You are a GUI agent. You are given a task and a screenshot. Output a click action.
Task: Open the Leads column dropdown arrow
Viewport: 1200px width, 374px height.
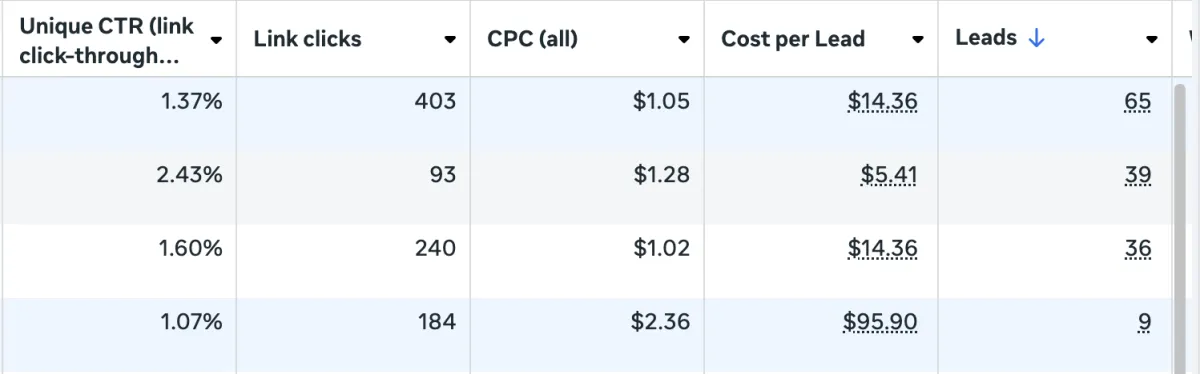point(1152,40)
